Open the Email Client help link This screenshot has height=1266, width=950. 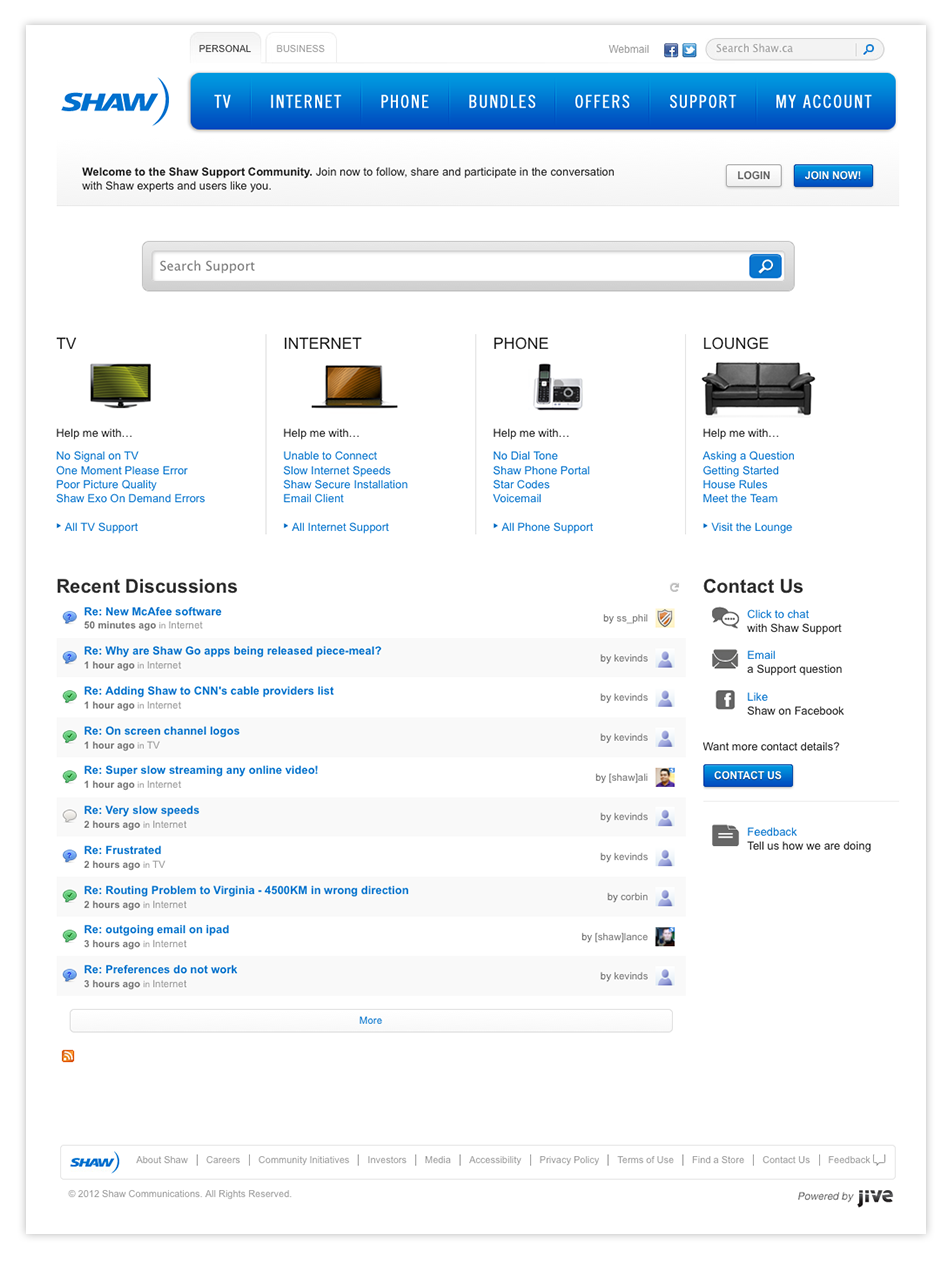point(313,498)
